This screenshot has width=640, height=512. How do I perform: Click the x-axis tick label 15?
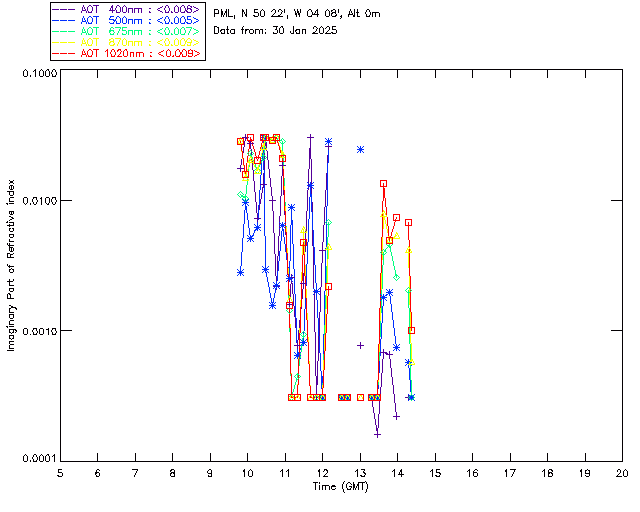click(435, 473)
